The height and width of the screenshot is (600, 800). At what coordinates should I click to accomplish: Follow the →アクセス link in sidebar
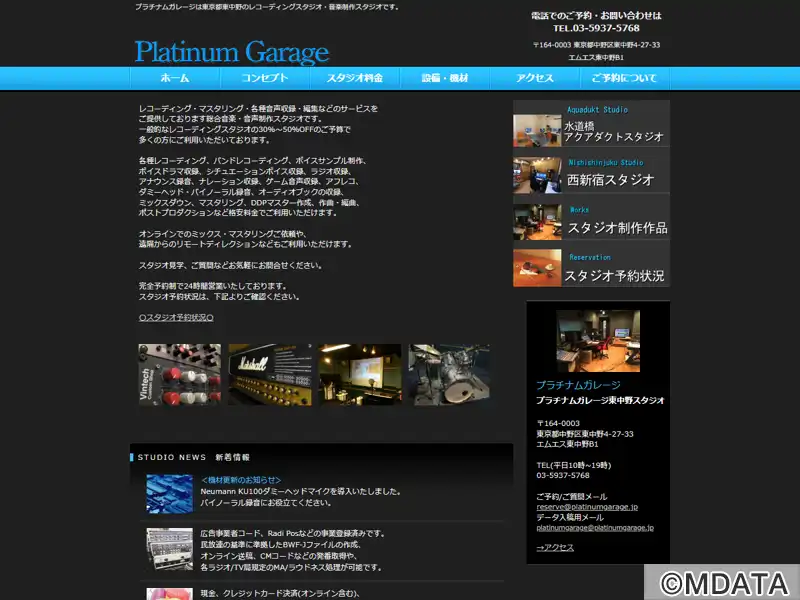(555, 547)
